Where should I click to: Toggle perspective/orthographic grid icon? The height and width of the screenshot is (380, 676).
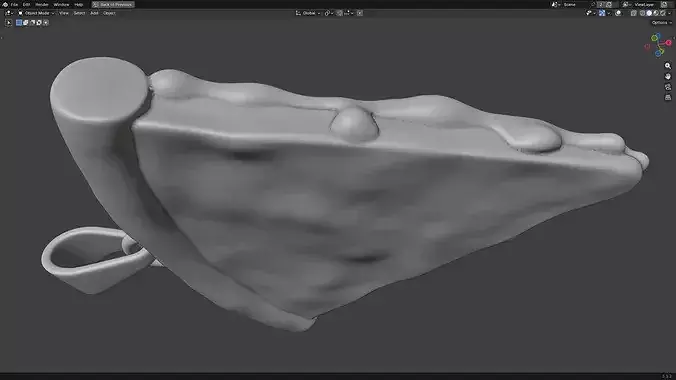668,97
